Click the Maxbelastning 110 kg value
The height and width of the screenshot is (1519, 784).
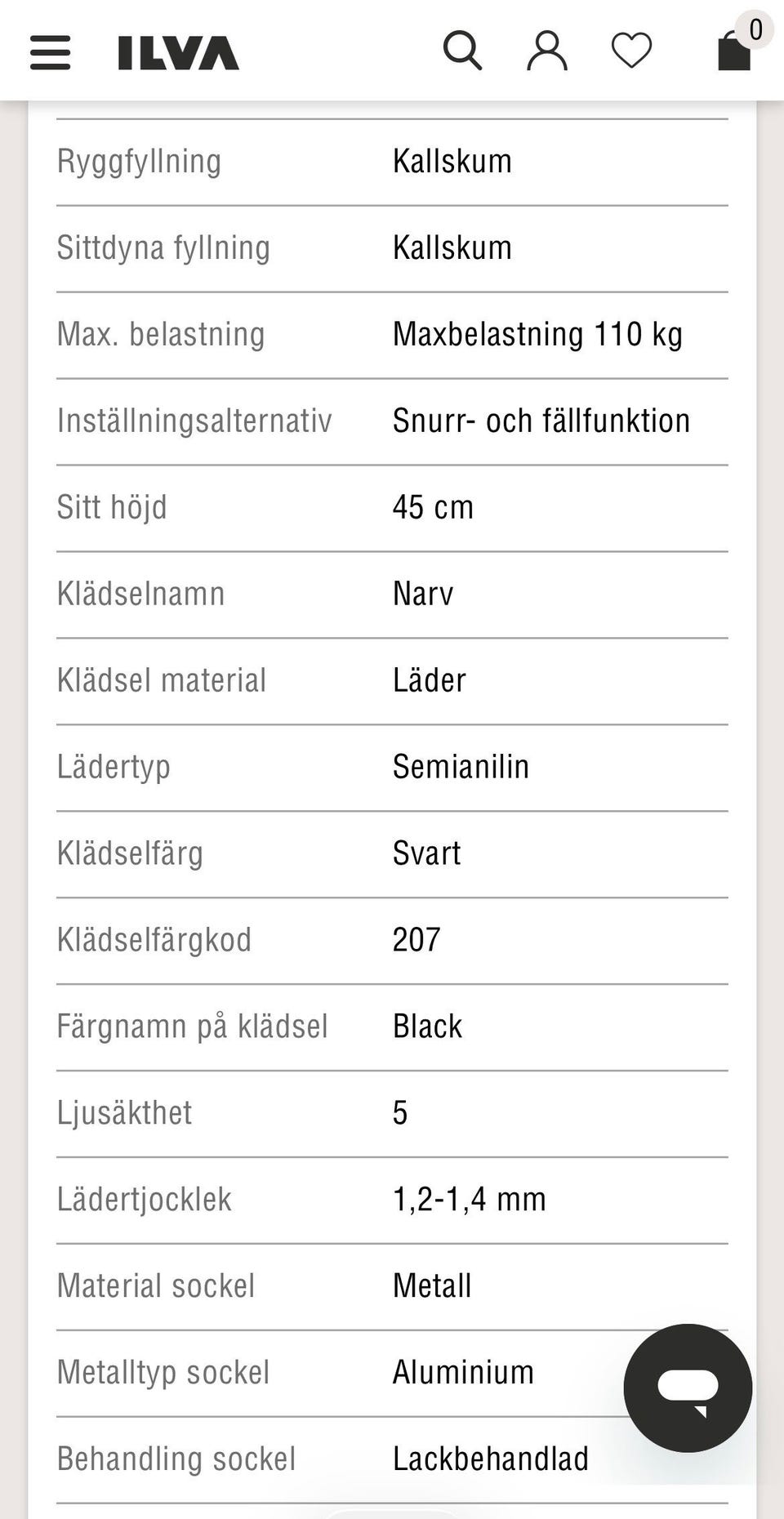pos(537,333)
